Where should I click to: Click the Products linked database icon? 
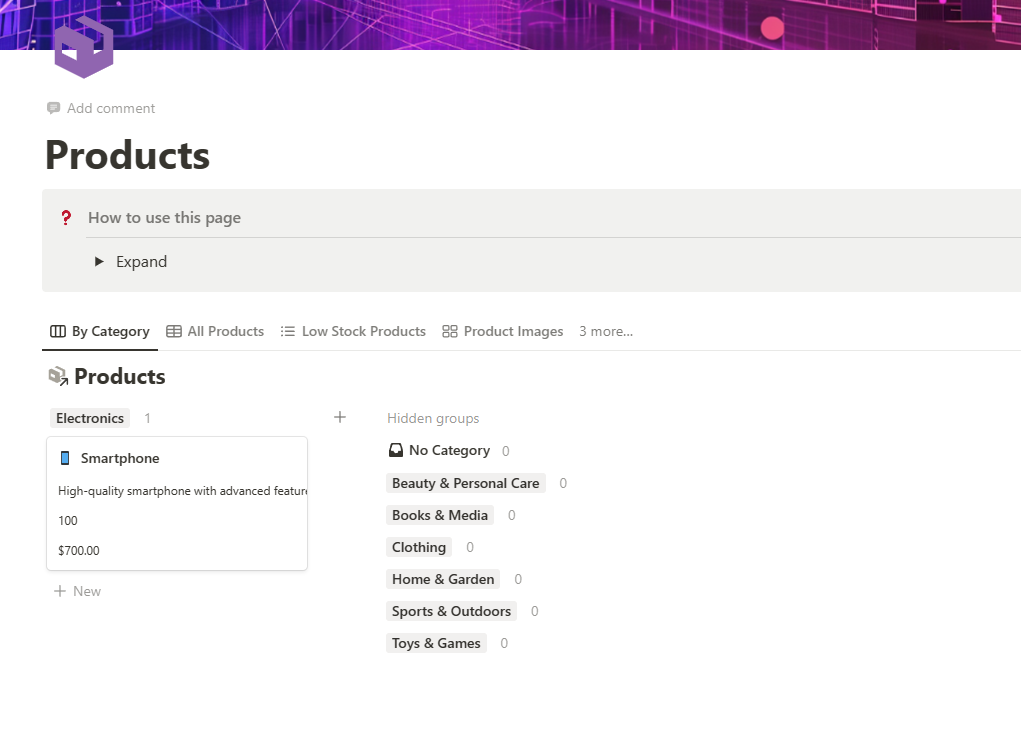click(58, 377)
